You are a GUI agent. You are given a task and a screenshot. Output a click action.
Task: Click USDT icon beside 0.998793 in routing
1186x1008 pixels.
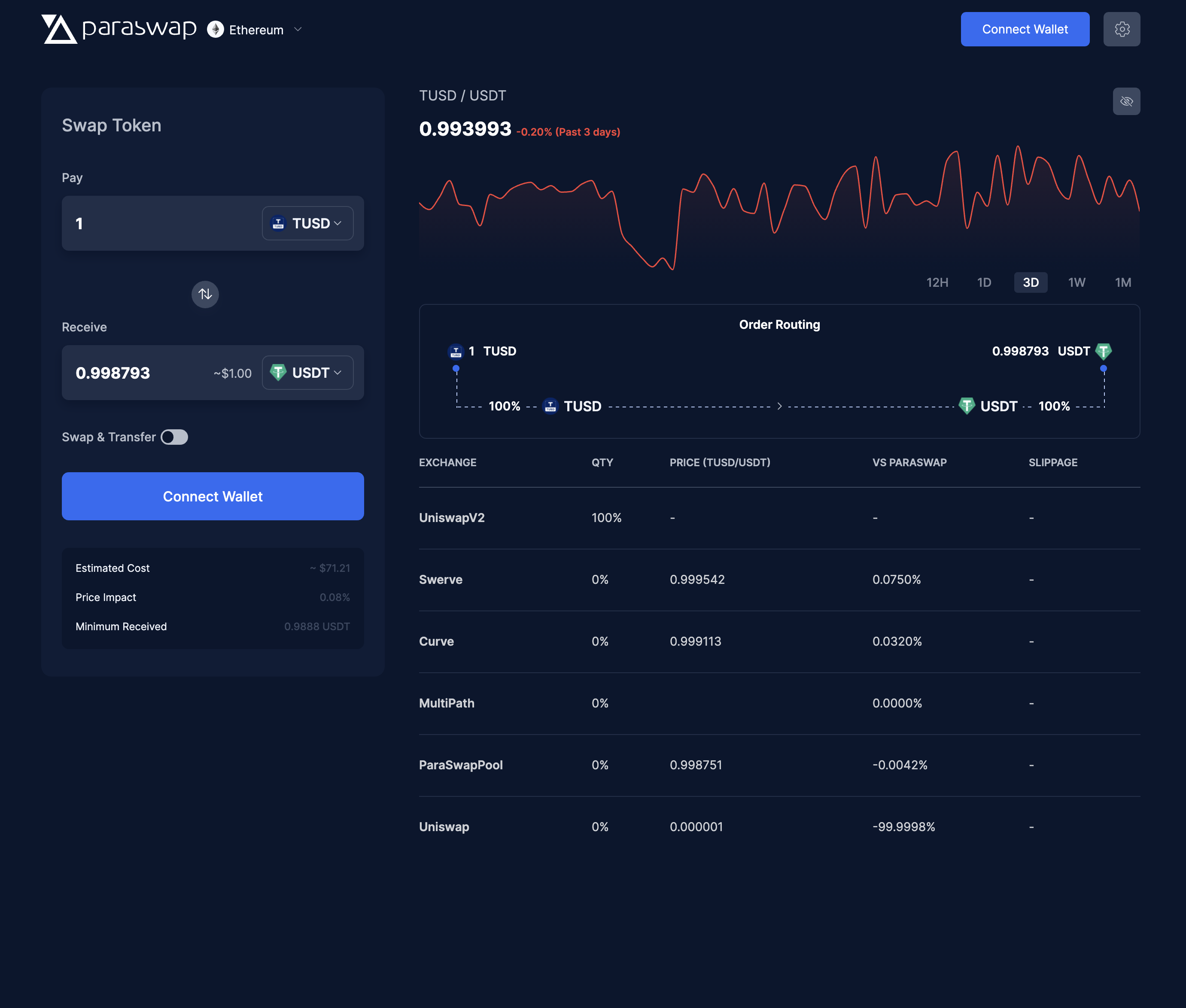click(x=1103, y=351)
